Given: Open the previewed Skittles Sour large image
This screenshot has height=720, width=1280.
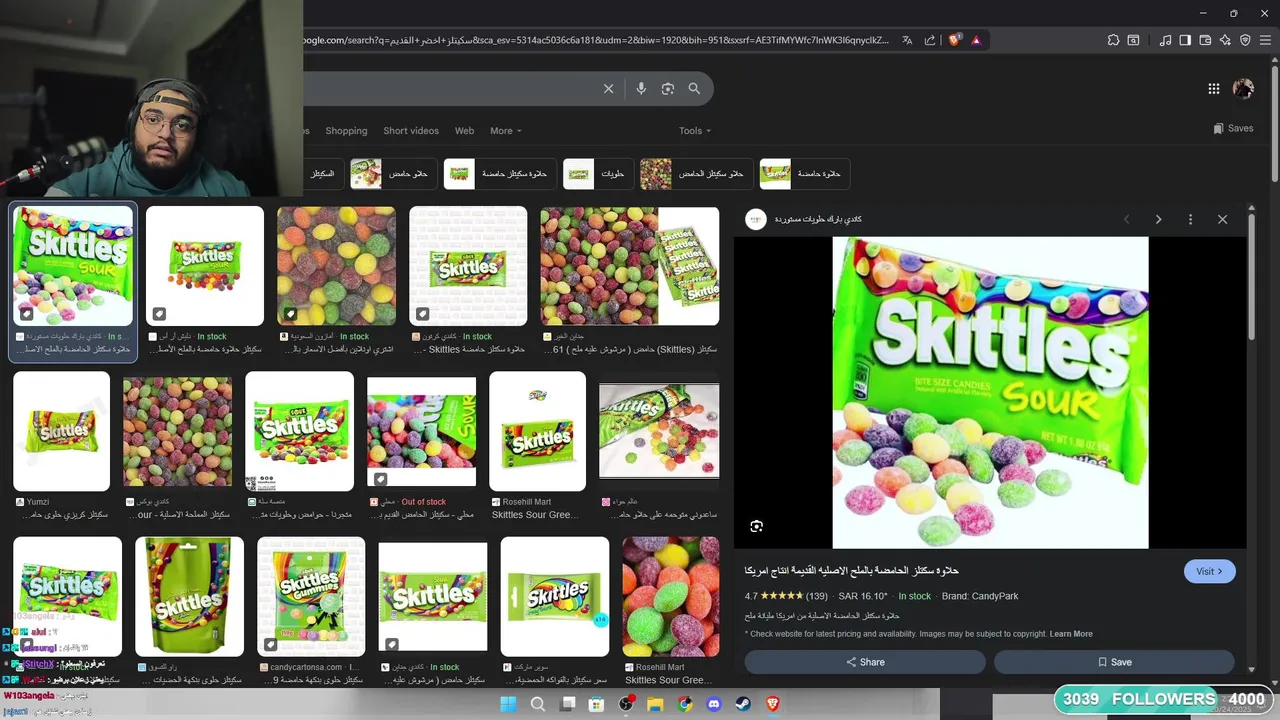Looking at the screenshot, I should (x=990, y=392).
